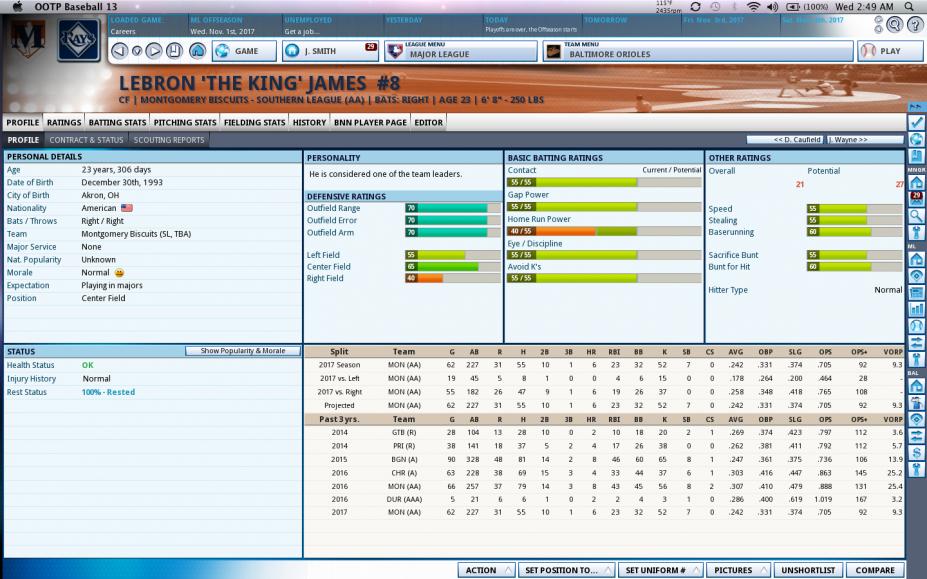Open the BNN PLAYER PAGE tab
Screen dimensions: 927x579
(370, 122)
